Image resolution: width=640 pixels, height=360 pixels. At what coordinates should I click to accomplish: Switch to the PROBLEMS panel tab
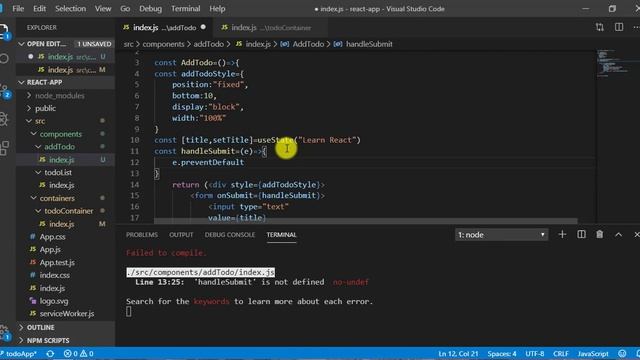(x=142, y=235)
